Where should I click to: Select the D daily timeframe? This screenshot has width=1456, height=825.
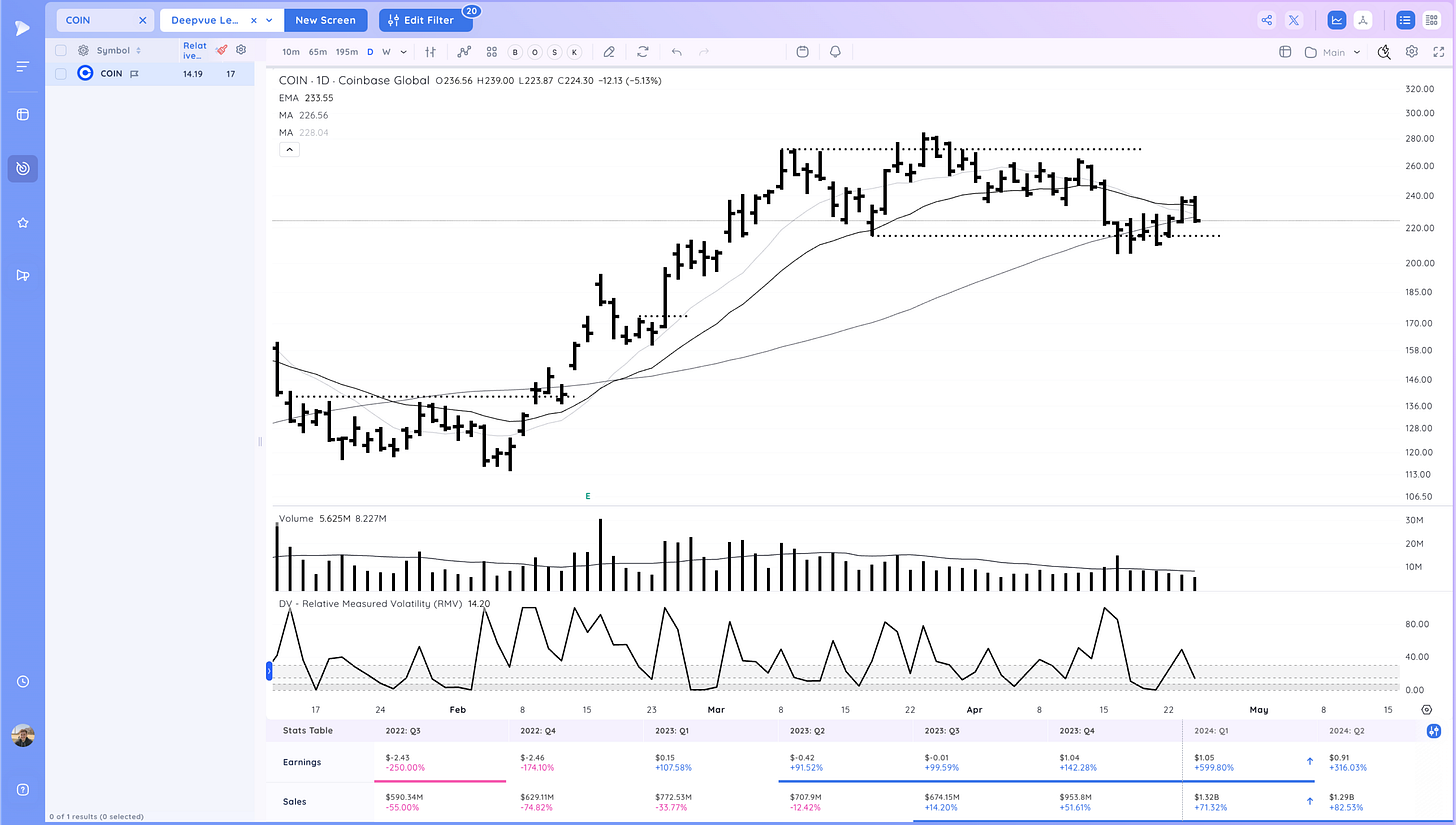pos(370,52)
